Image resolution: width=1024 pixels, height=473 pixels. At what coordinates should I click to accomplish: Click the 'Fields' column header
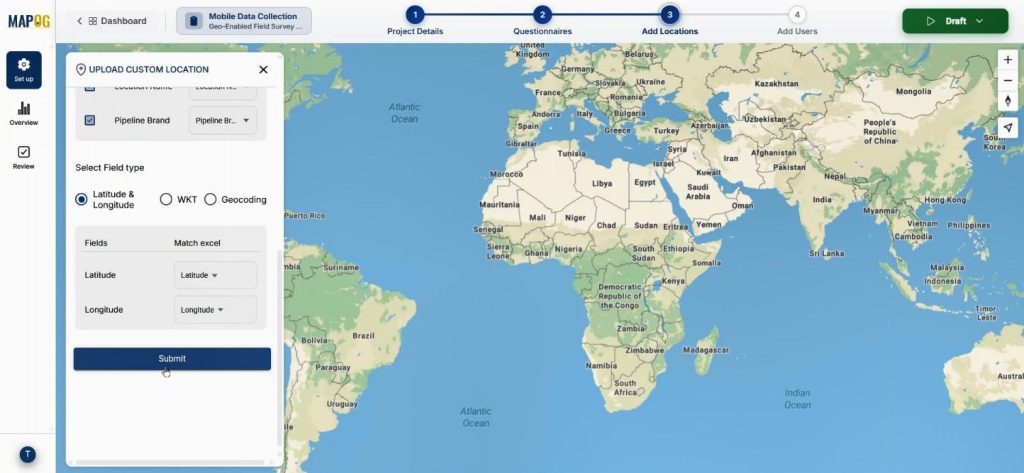pos(96,243)
